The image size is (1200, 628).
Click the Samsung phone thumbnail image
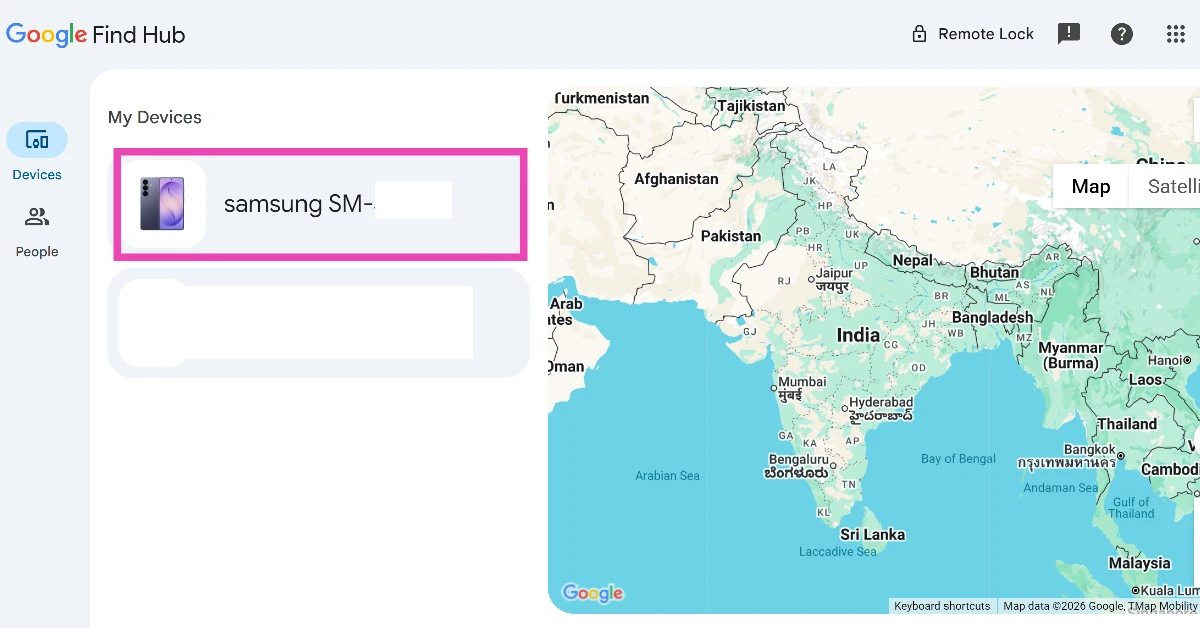tap(162, 204)
